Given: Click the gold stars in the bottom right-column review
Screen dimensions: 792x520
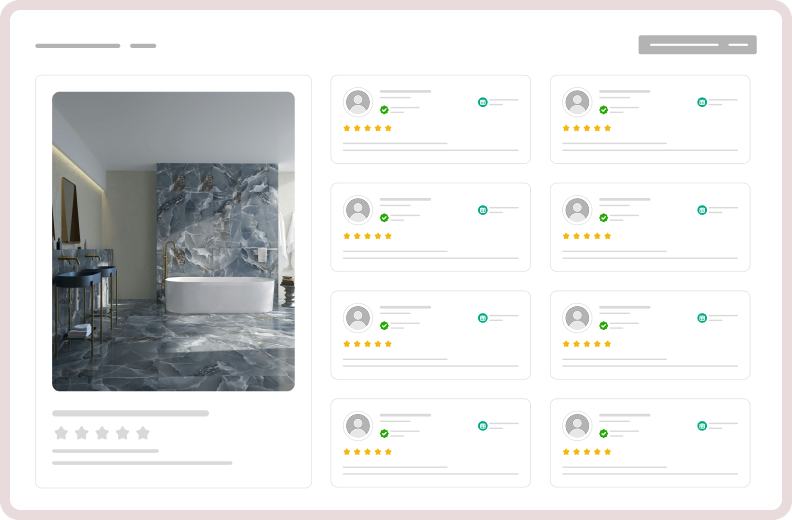Looking at the screenshot, I should 587,452.
